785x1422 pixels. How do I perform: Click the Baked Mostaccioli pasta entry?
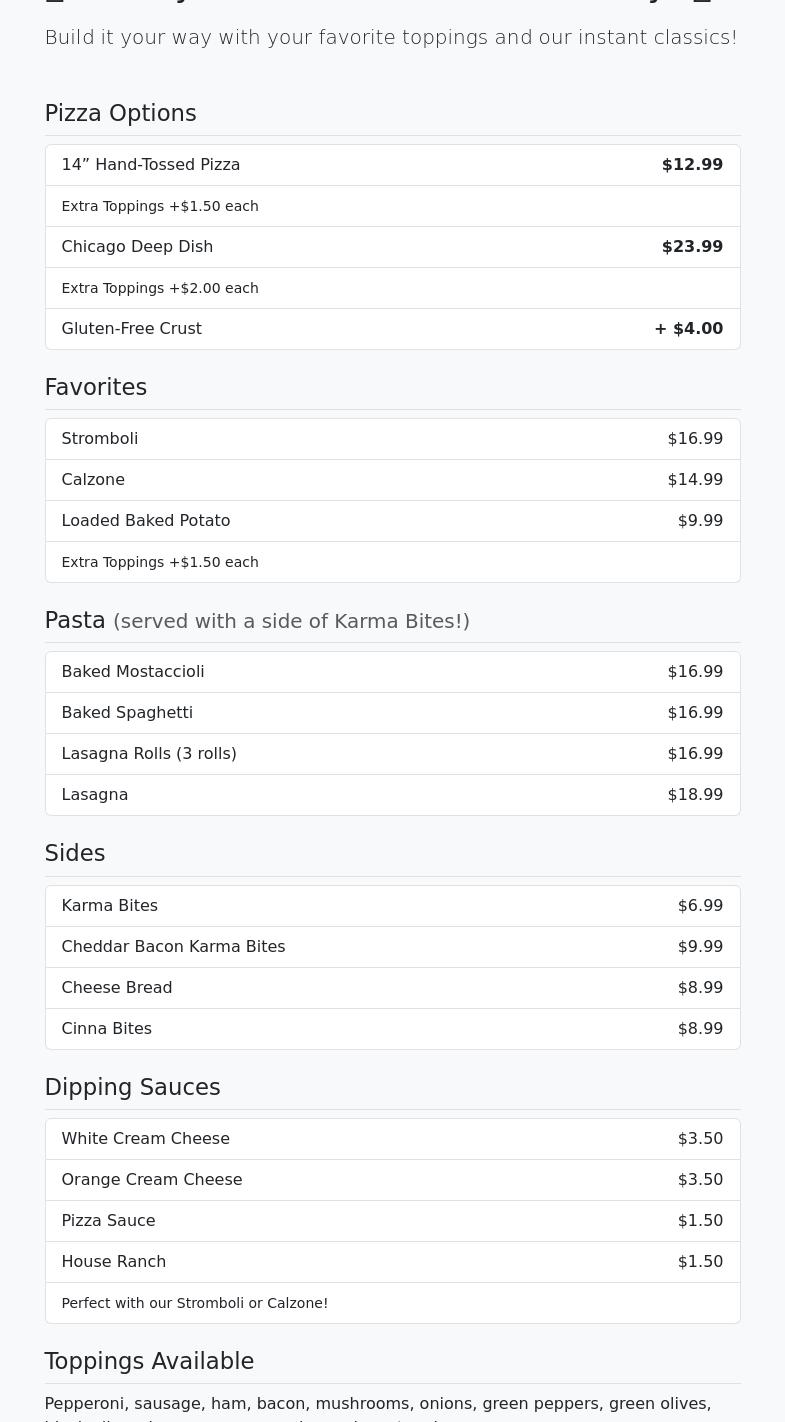click(133, 672)
